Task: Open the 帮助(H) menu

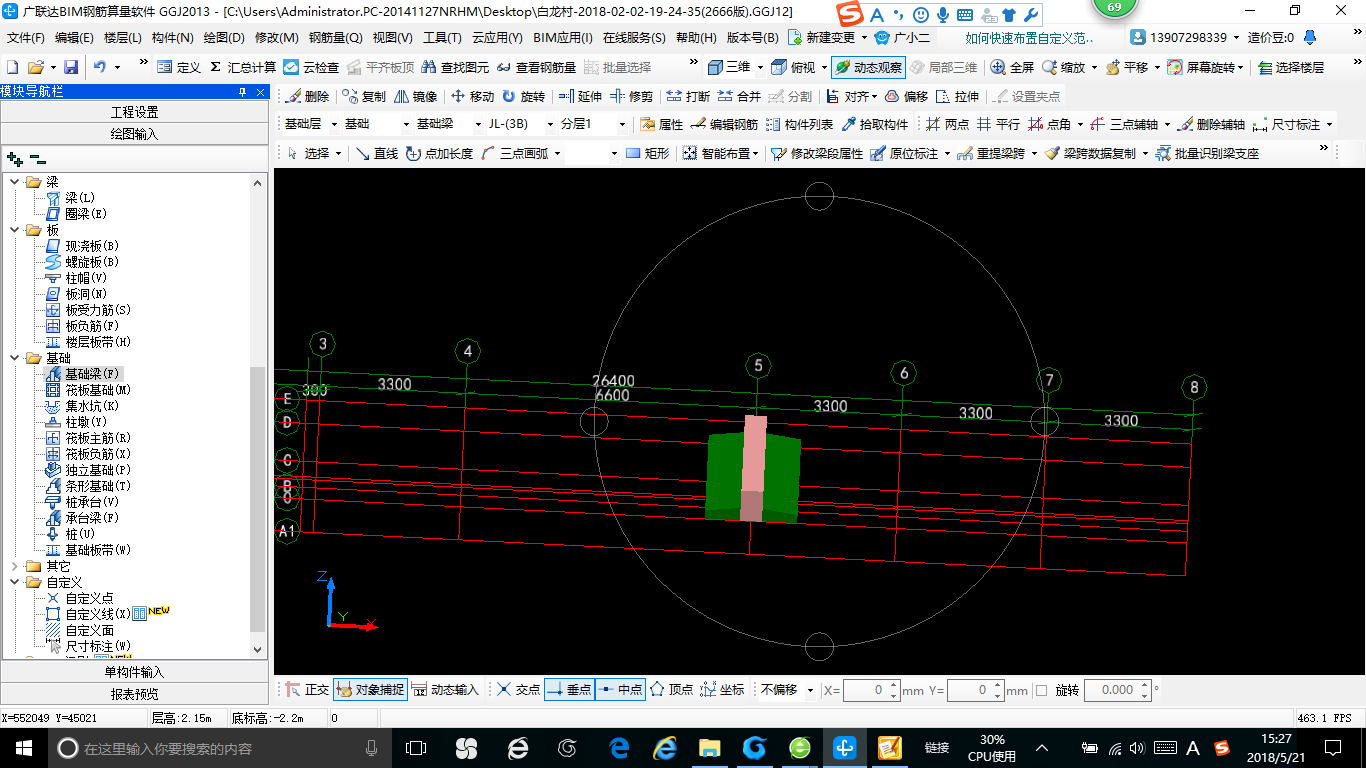Action: (x=696, y=38)
